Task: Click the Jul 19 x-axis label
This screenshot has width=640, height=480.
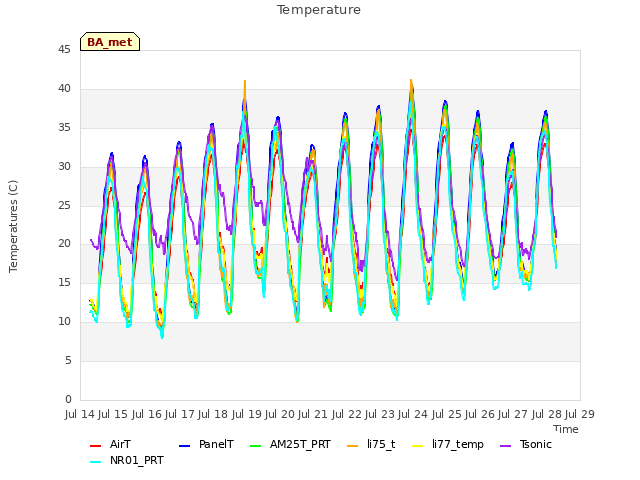Action: coord(247,414)
